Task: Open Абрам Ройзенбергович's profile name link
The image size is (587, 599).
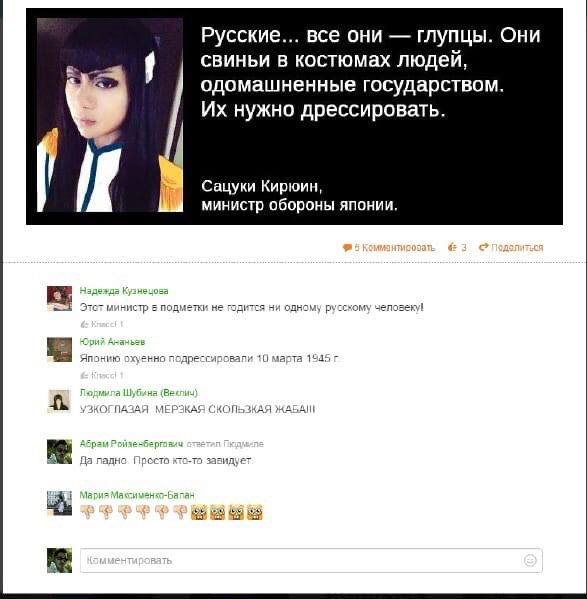Action: click(x=131, y=444)
